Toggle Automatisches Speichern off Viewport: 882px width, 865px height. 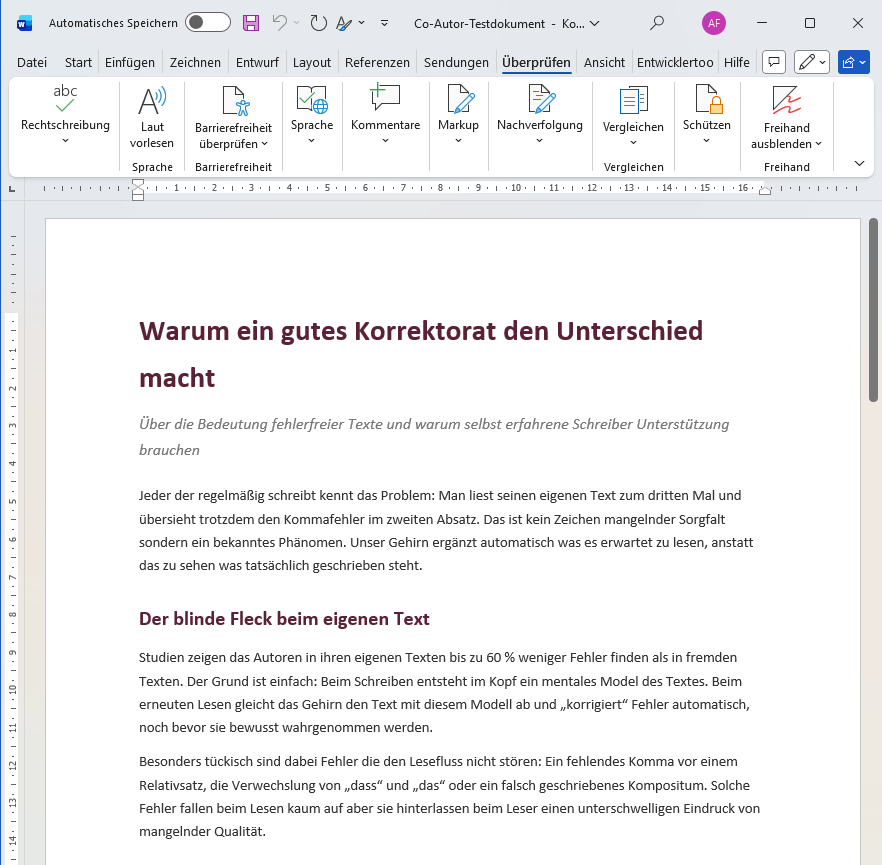pos(207,22)
